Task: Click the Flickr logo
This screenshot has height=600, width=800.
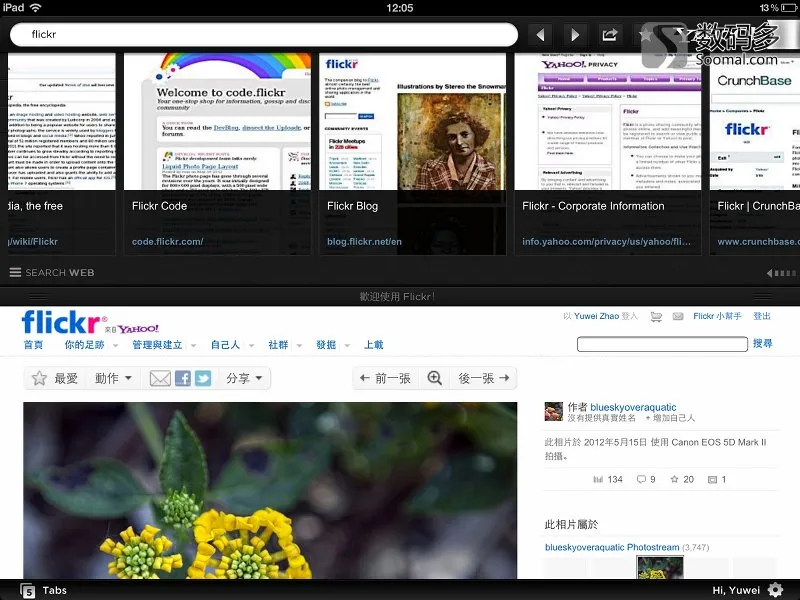Action: pyautogui.click(x=61, y=322)
